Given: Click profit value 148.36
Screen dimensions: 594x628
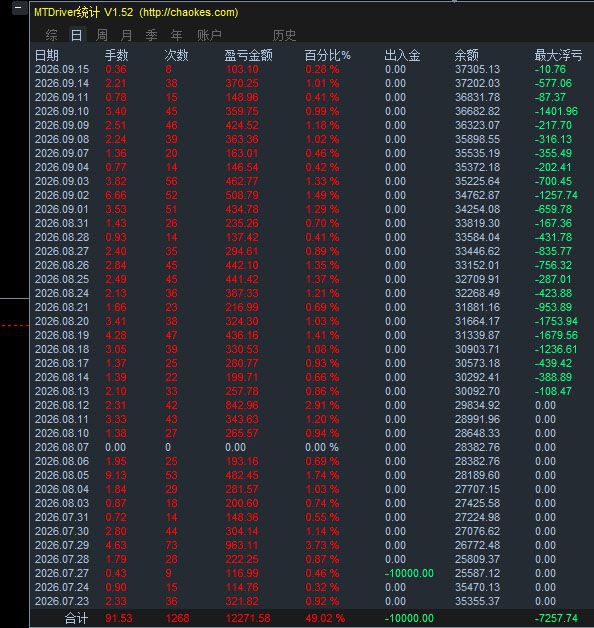Looking at the screenshot, I should coord(242,517).
